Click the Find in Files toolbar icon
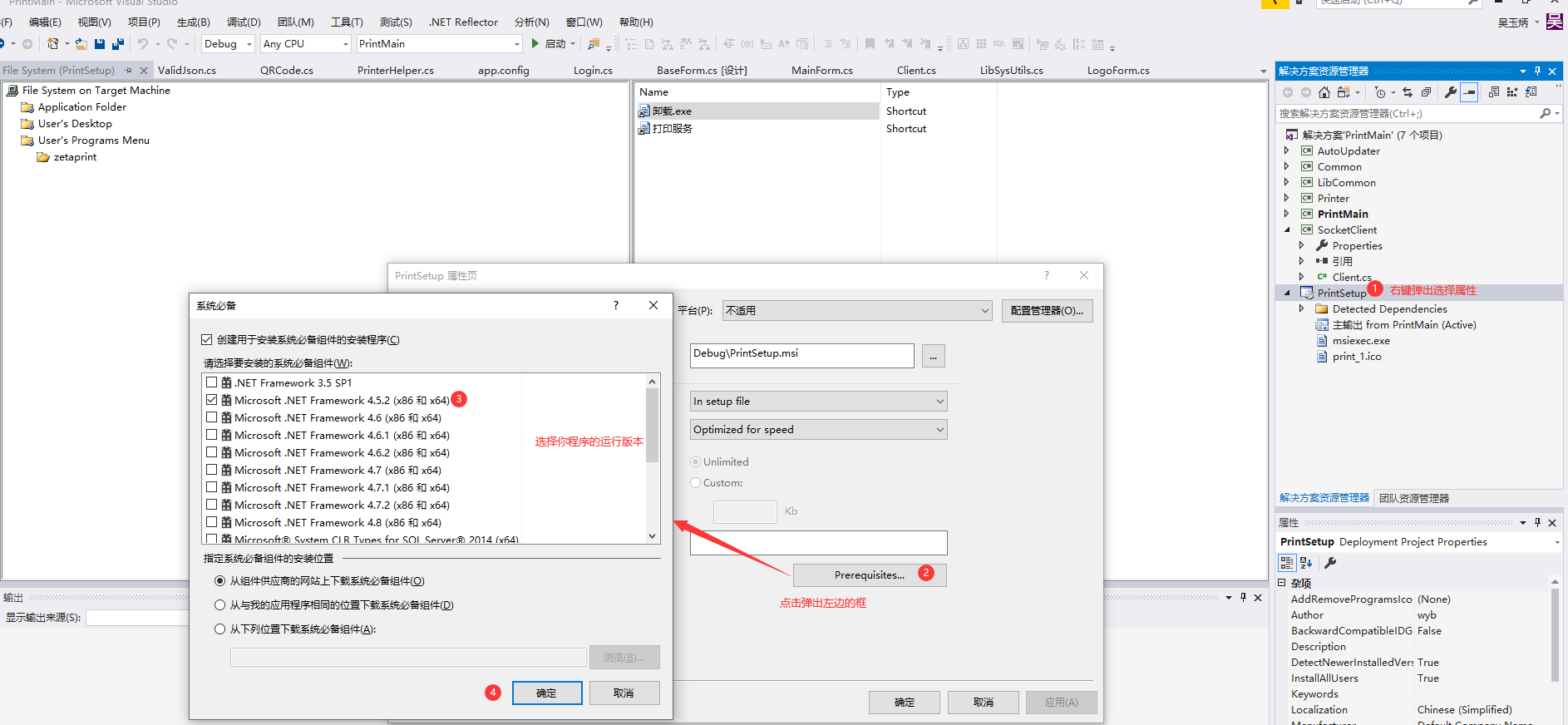 pos(593,44)
